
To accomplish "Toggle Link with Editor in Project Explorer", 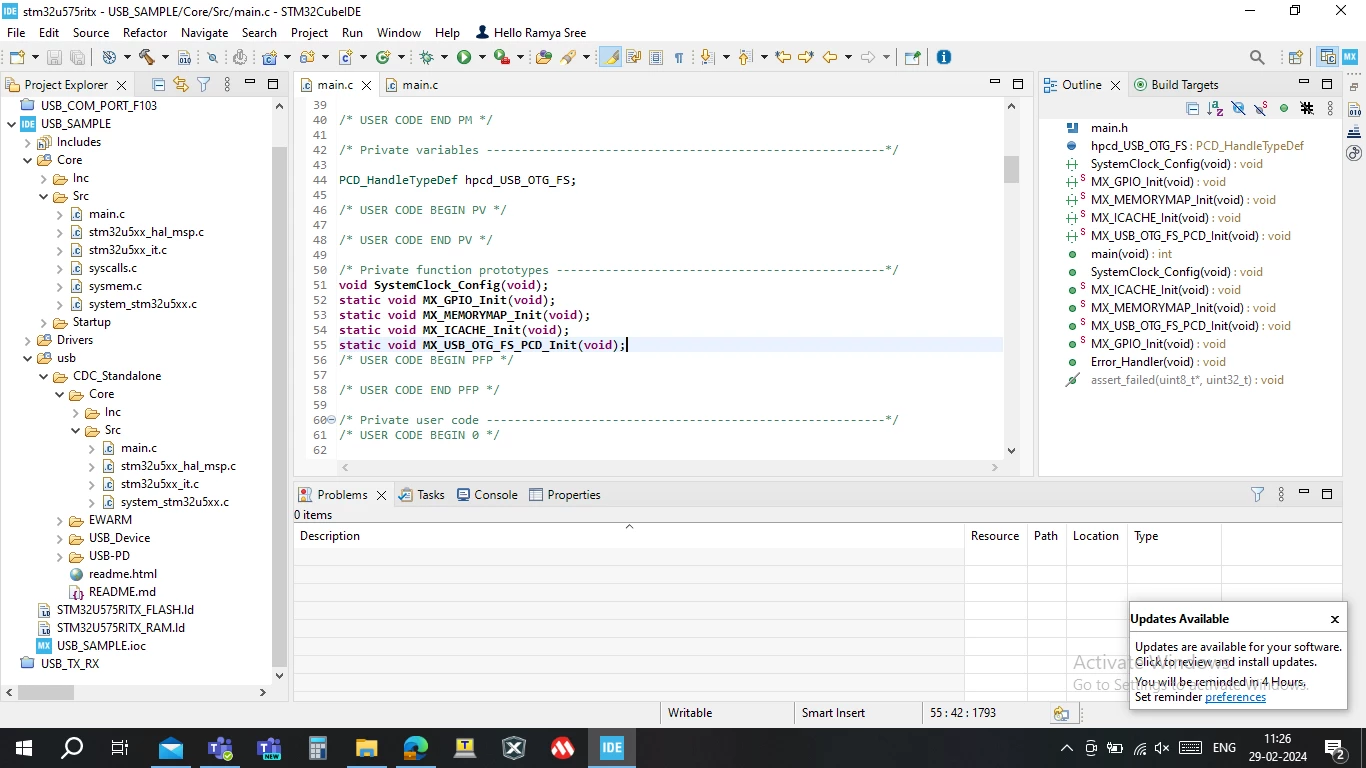I will pyautogui.click(x=180, y=85).
